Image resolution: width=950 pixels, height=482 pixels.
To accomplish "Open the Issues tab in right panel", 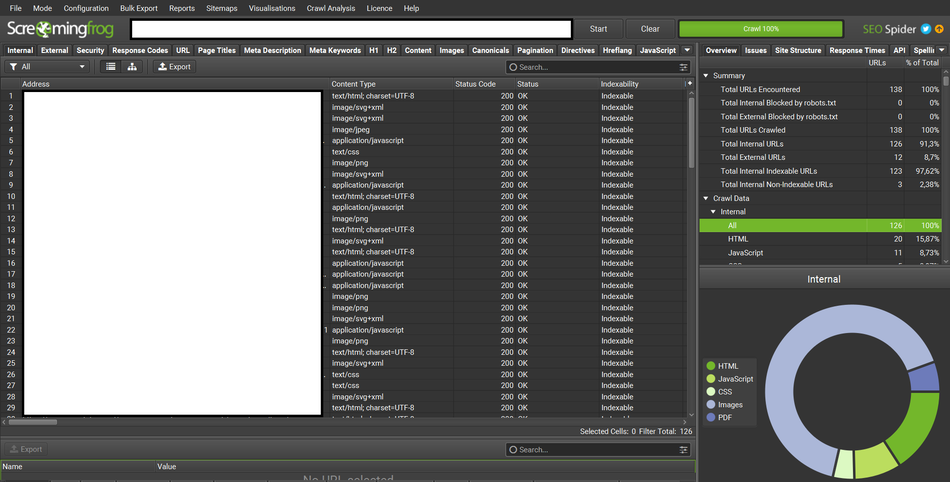I will 755,50.
